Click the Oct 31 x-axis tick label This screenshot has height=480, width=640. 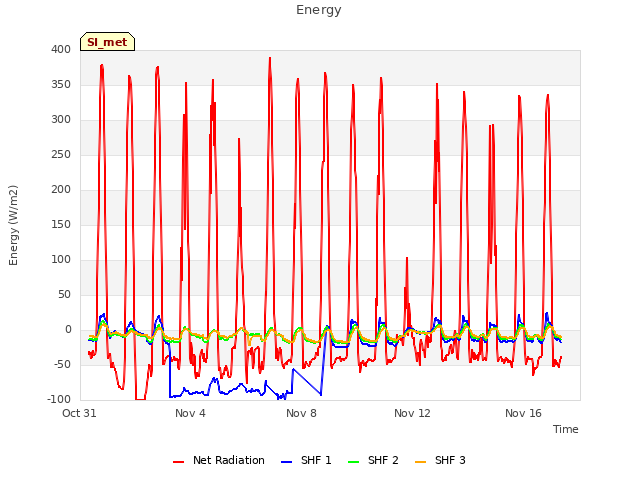point(79,413)
